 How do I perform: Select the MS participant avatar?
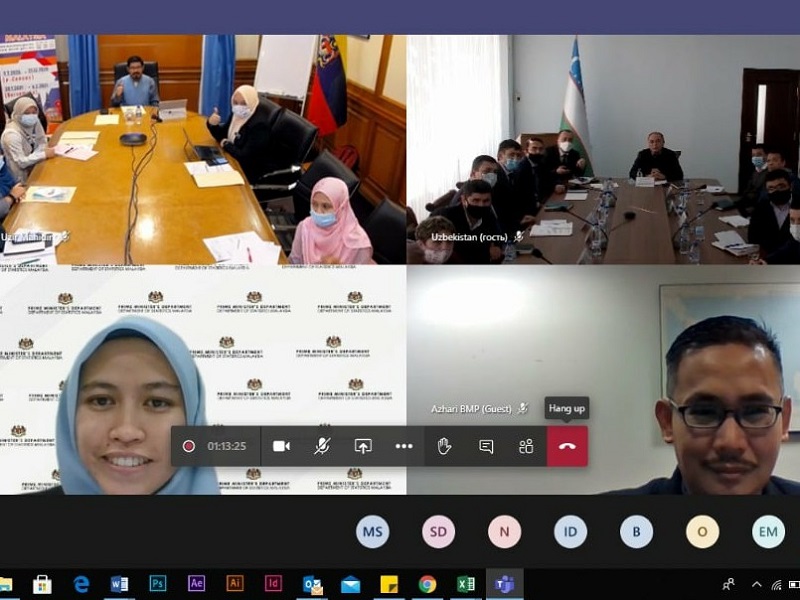click(373, 532)
